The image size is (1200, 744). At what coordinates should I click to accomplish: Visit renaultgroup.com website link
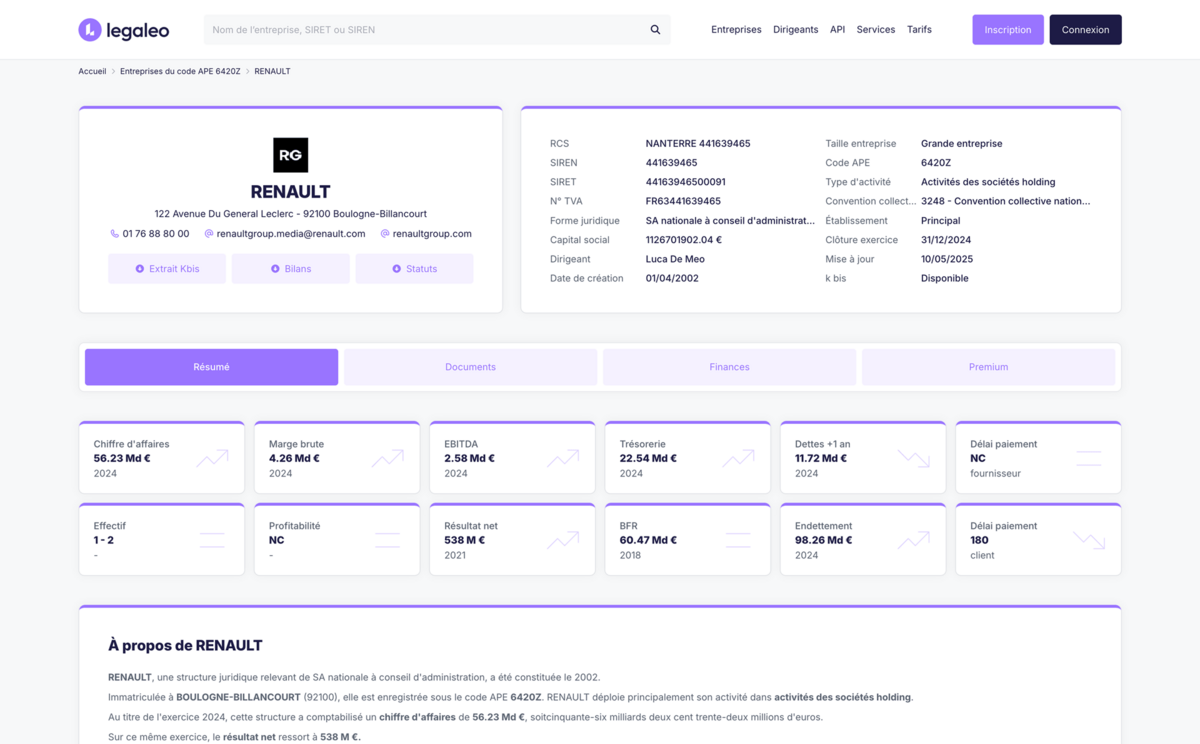click(432, 234)
